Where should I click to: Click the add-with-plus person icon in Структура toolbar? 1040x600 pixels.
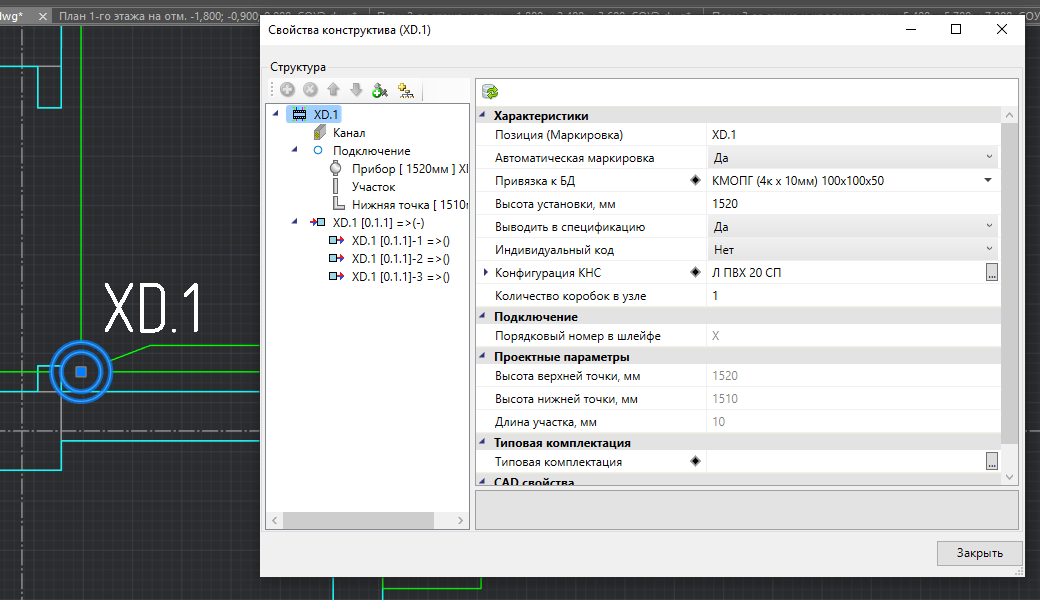[379, 91]
